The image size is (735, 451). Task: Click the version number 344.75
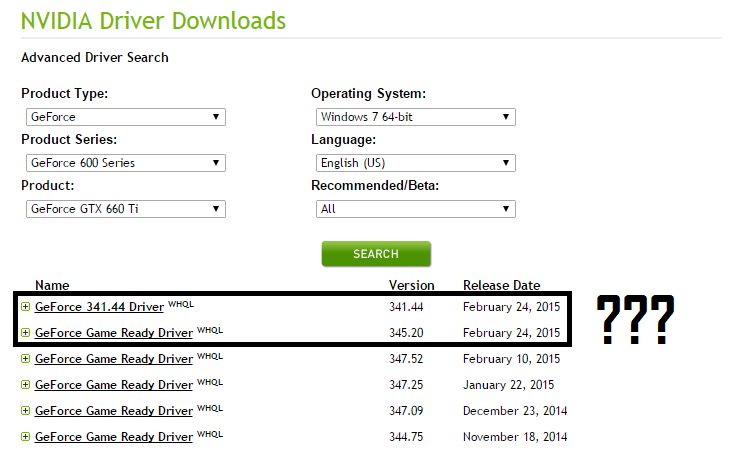coord(406,437)
